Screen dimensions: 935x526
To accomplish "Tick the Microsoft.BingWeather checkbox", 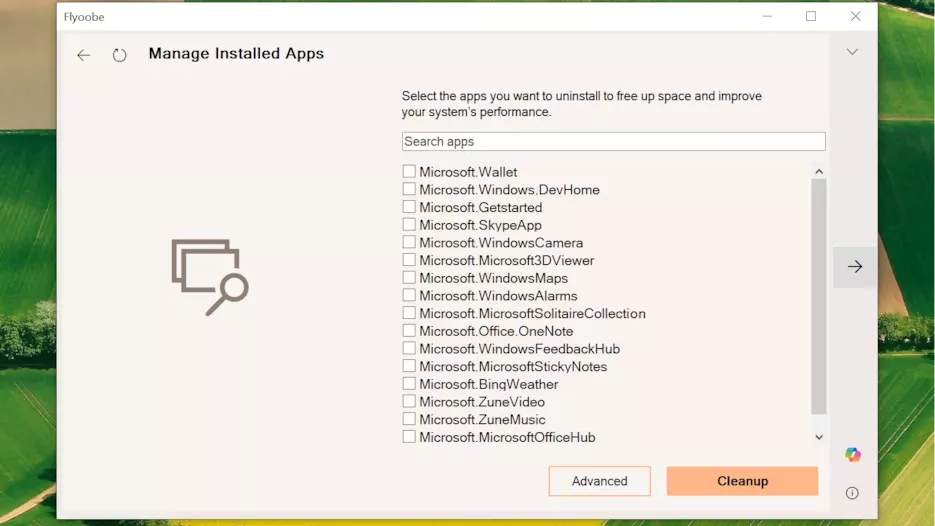I will point(409,384).
